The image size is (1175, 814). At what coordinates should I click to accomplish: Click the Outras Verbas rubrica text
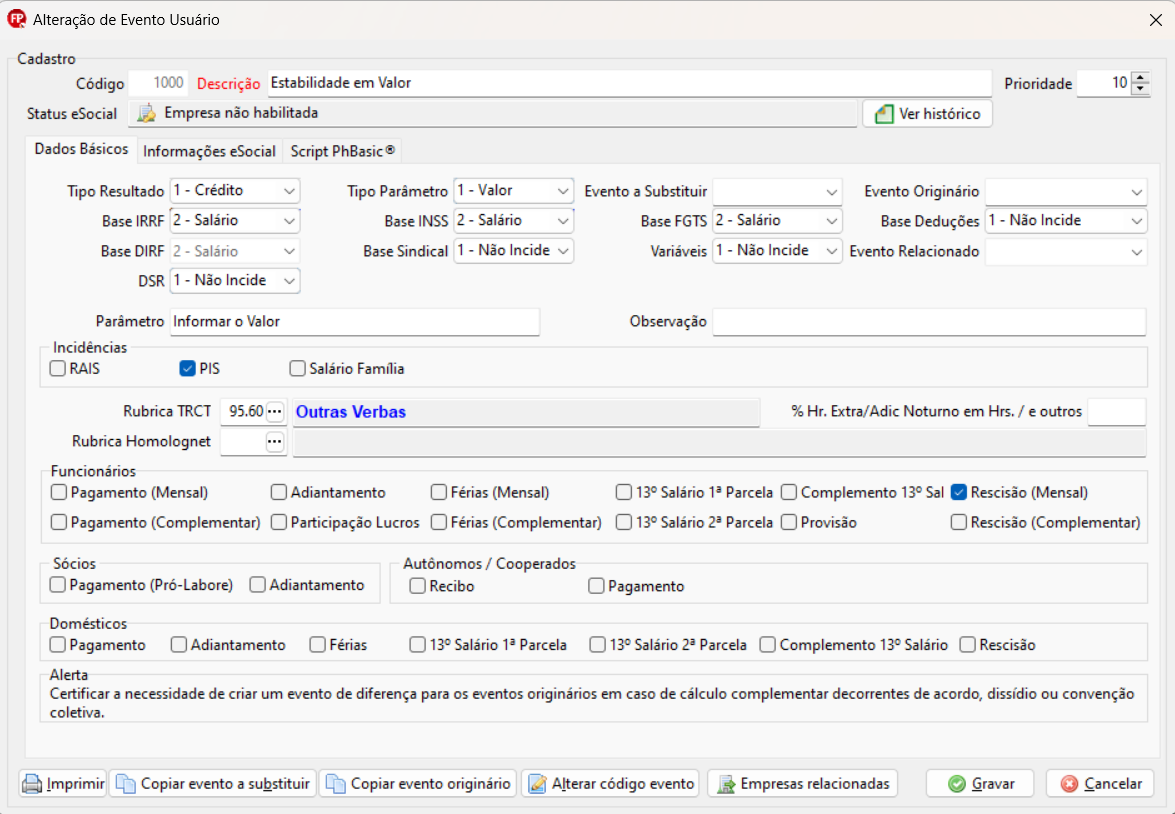click(x=351, y=412)
